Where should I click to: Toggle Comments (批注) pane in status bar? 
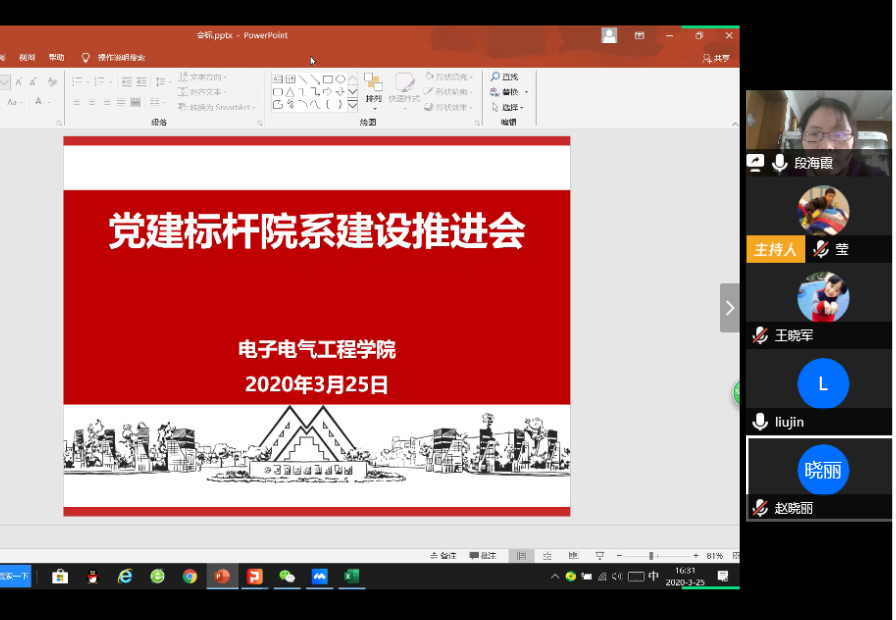(x=482, y=556)
